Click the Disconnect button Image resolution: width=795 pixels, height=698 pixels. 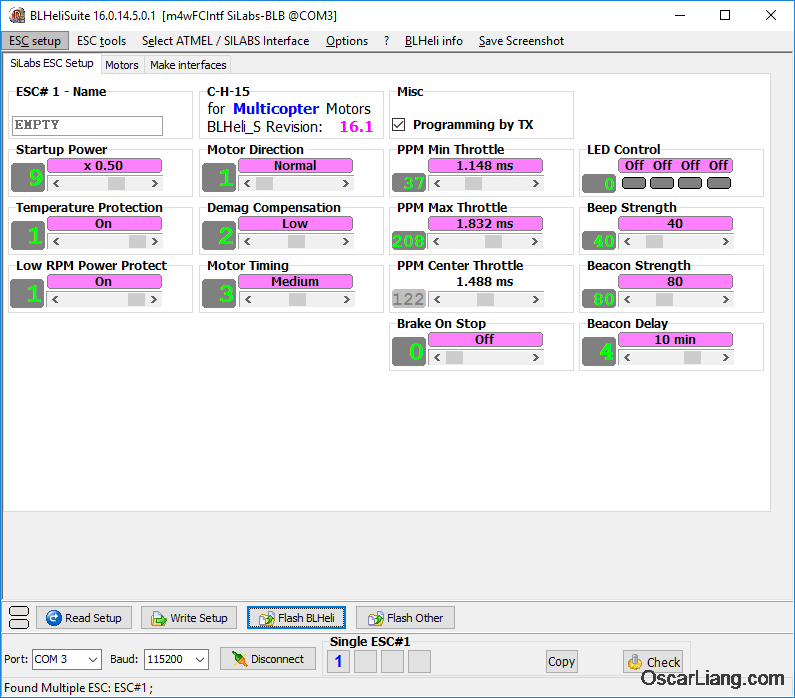[x=268, y=659]
